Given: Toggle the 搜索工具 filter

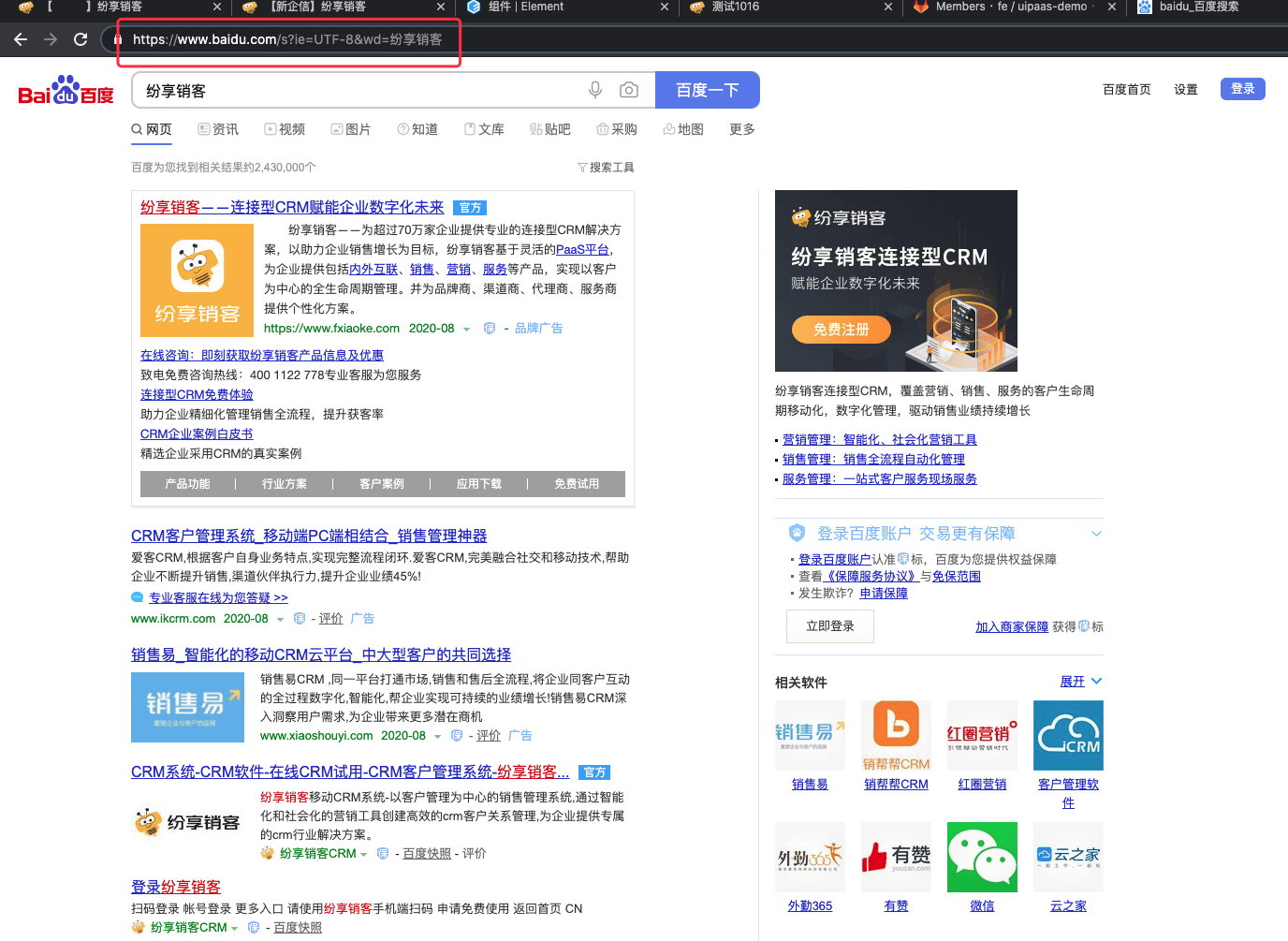Looking at the screenshot, I should pyautogui.click(x=606, y=166).
